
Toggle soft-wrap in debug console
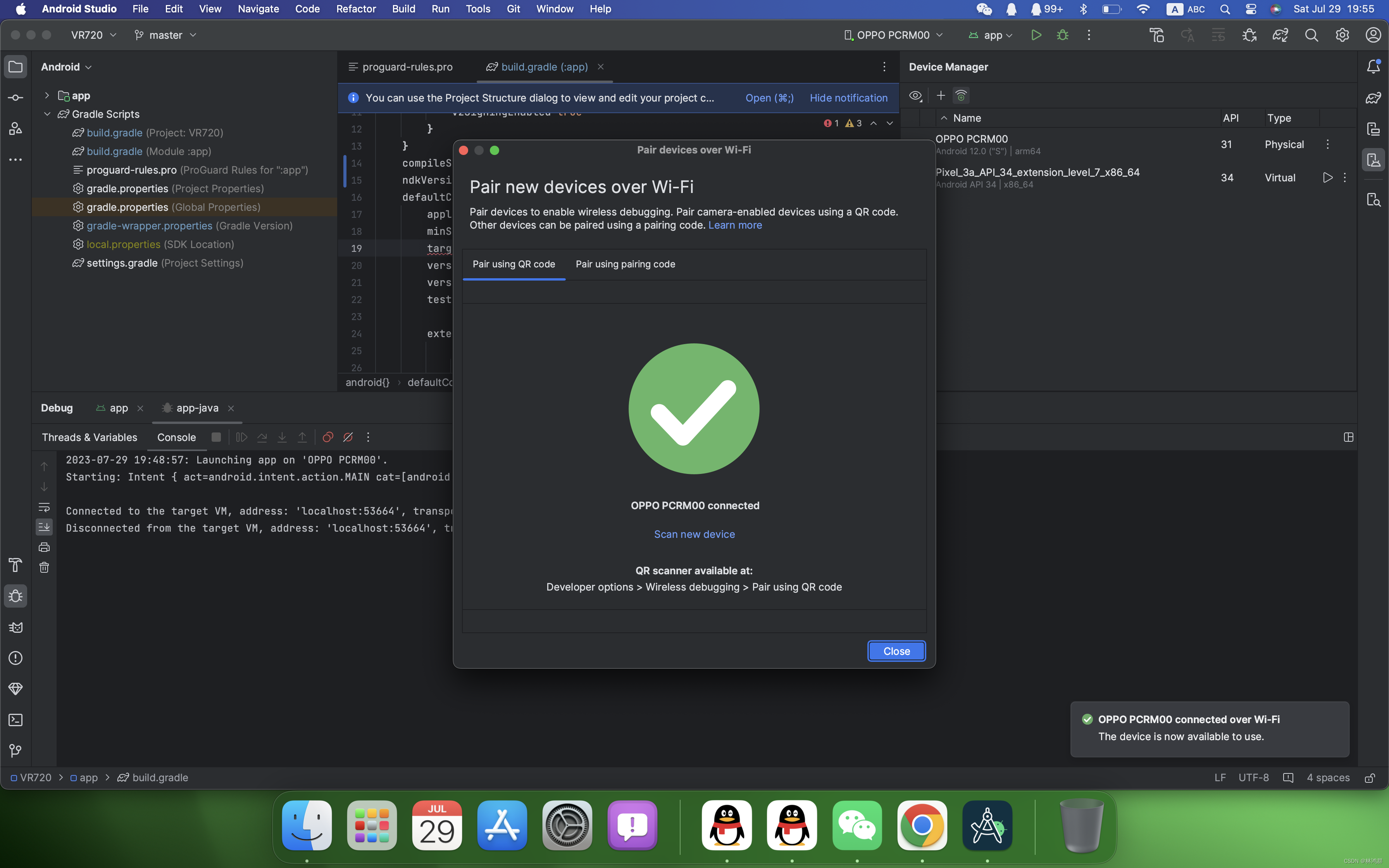pos(44,508)
